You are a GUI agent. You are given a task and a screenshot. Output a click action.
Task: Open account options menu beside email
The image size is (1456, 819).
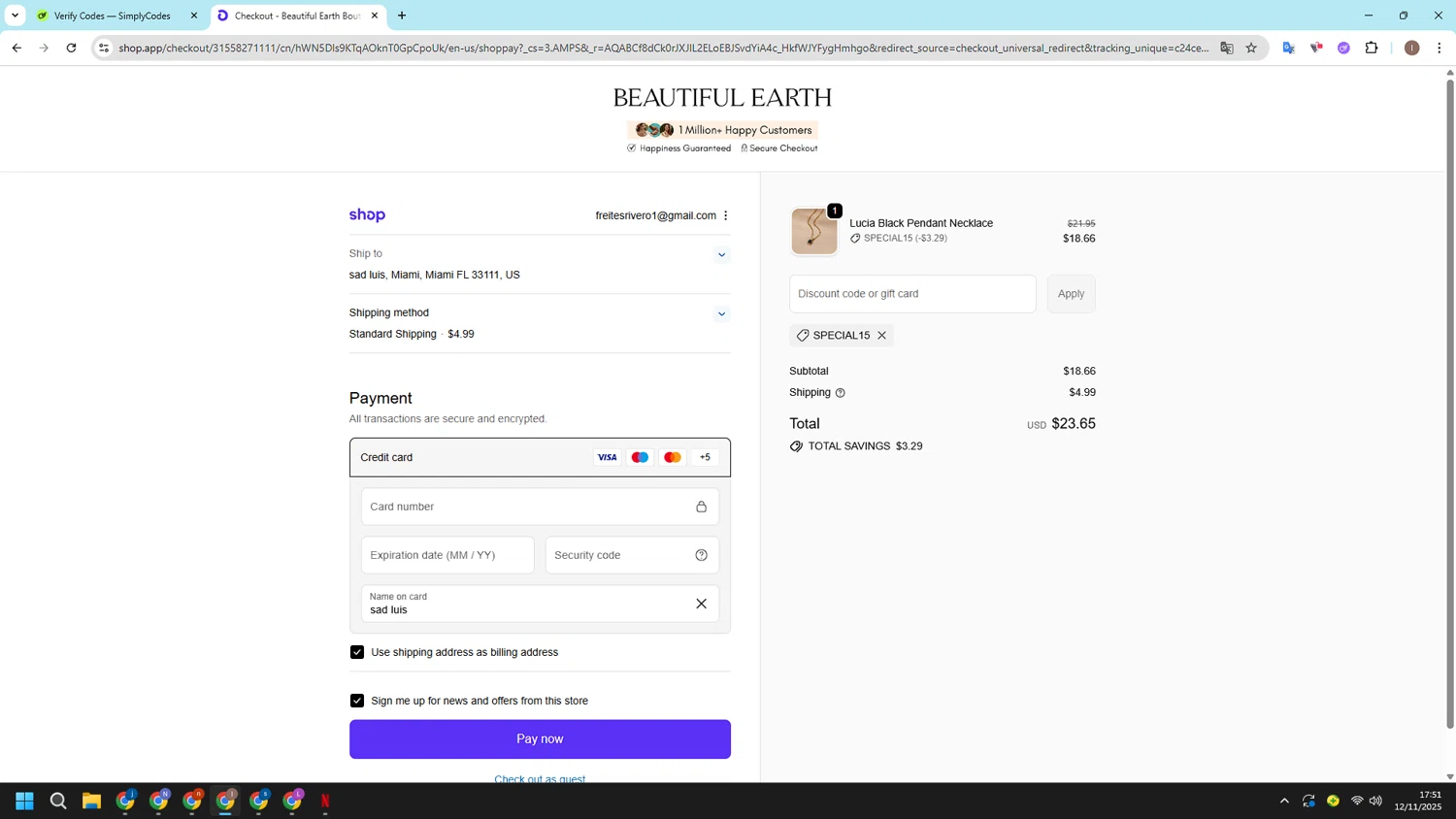(725, 215)
